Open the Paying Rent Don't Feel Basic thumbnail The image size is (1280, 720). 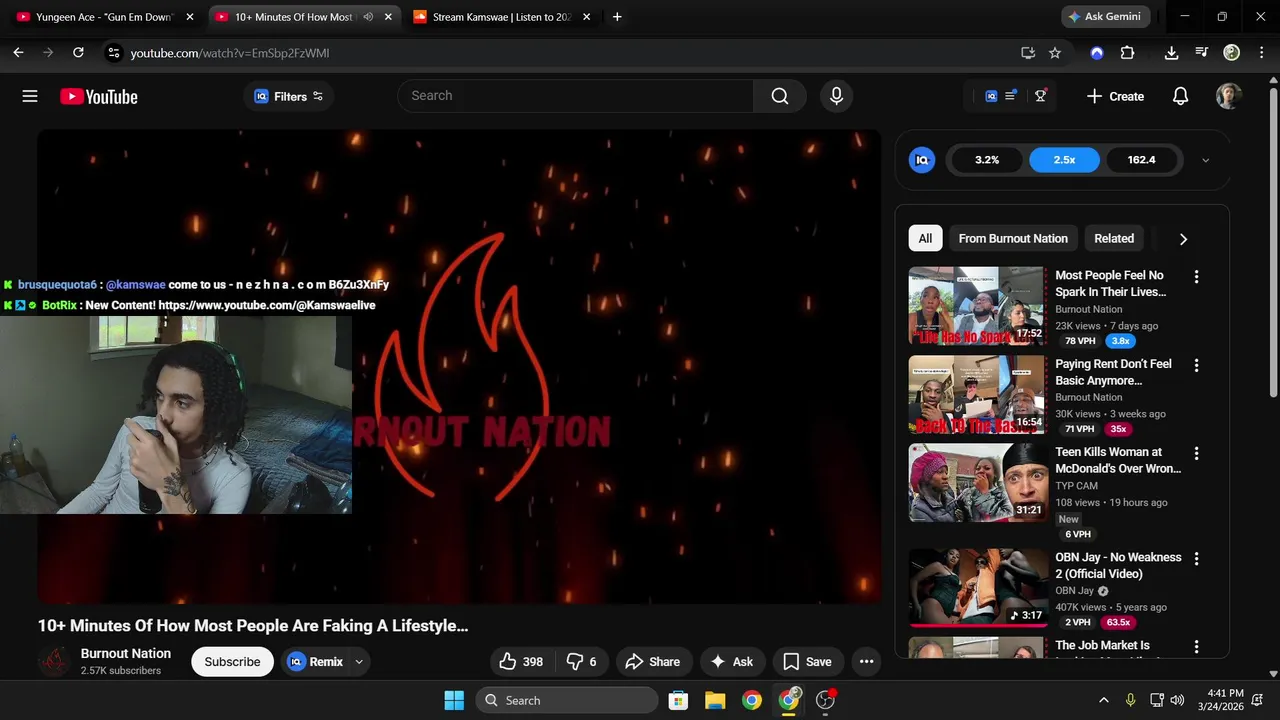977,394
